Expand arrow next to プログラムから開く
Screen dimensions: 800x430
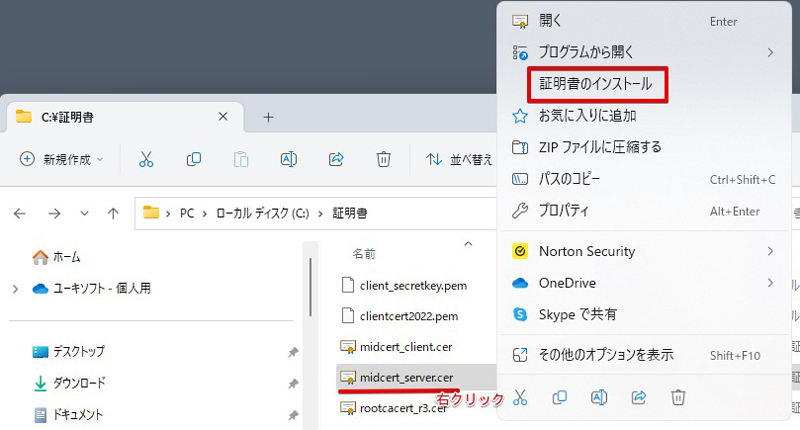click(x=770, y=52)
